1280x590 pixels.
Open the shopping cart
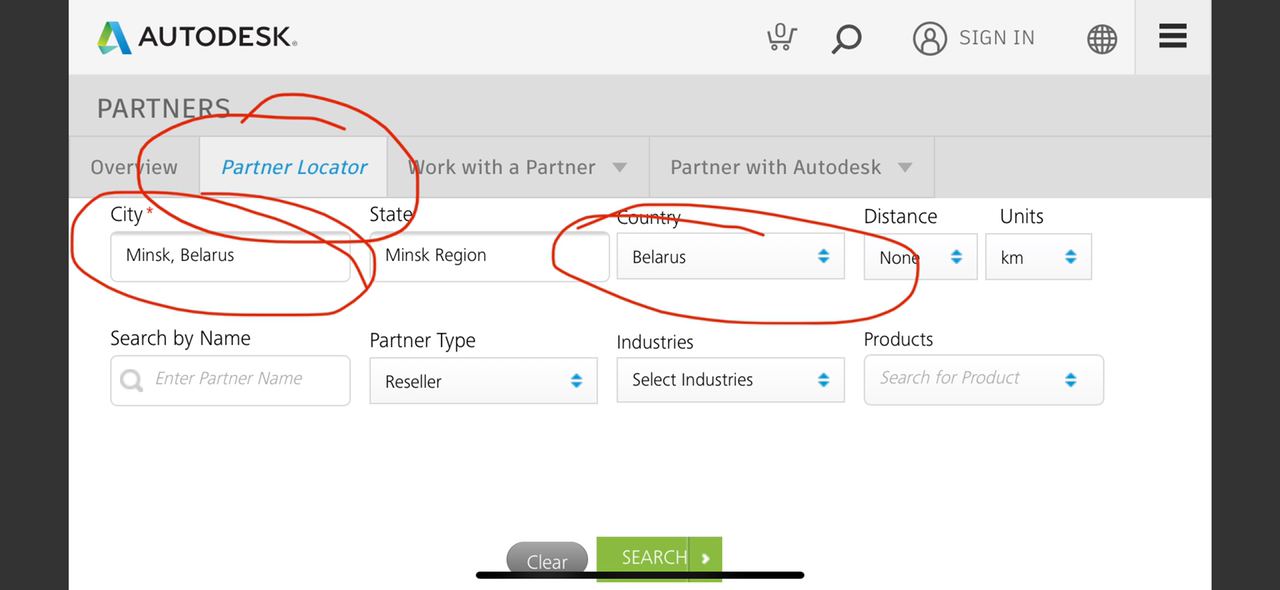(x=781, y=38)
